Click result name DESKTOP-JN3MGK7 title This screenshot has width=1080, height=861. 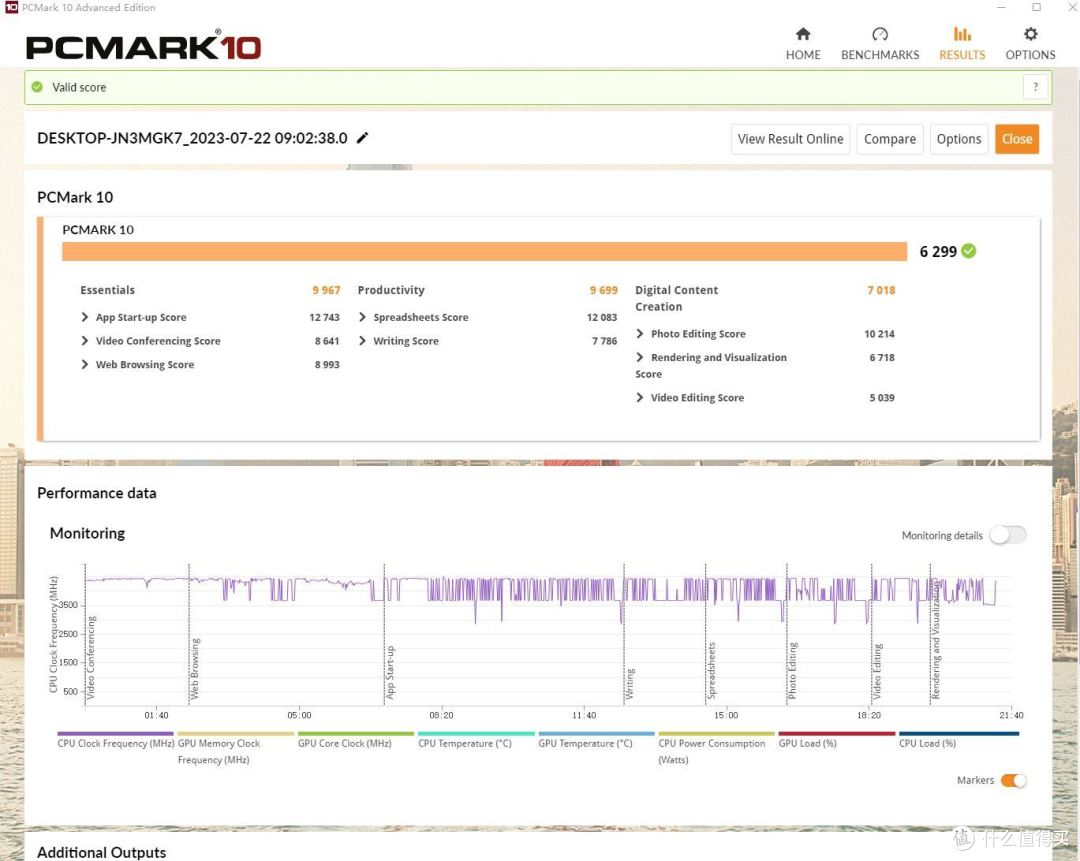click(192, 138)
